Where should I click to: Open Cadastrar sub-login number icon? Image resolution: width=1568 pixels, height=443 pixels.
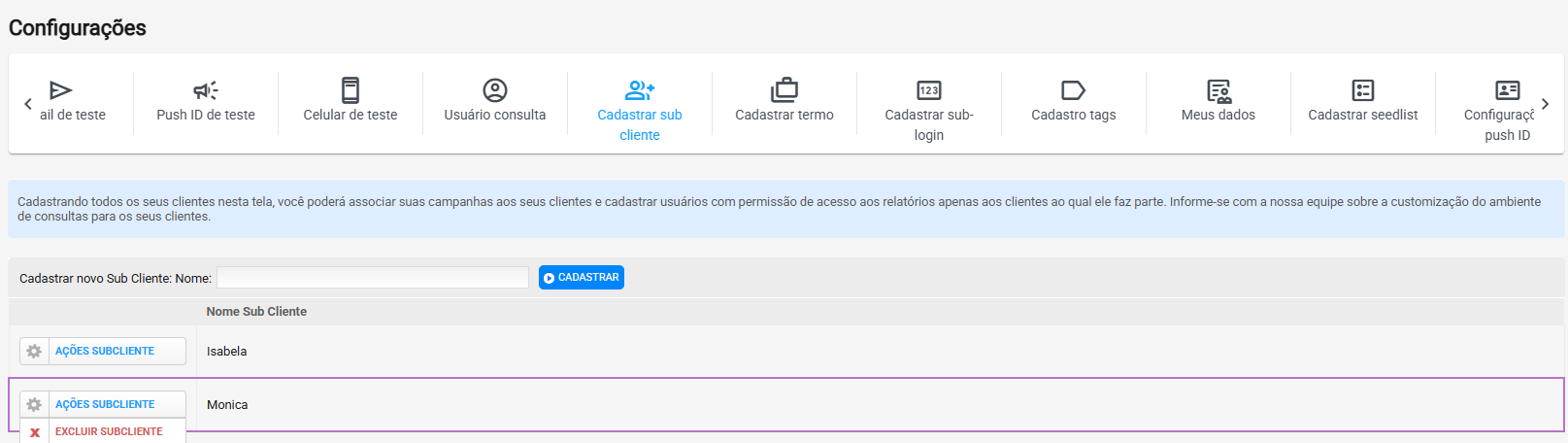[929, 90]
